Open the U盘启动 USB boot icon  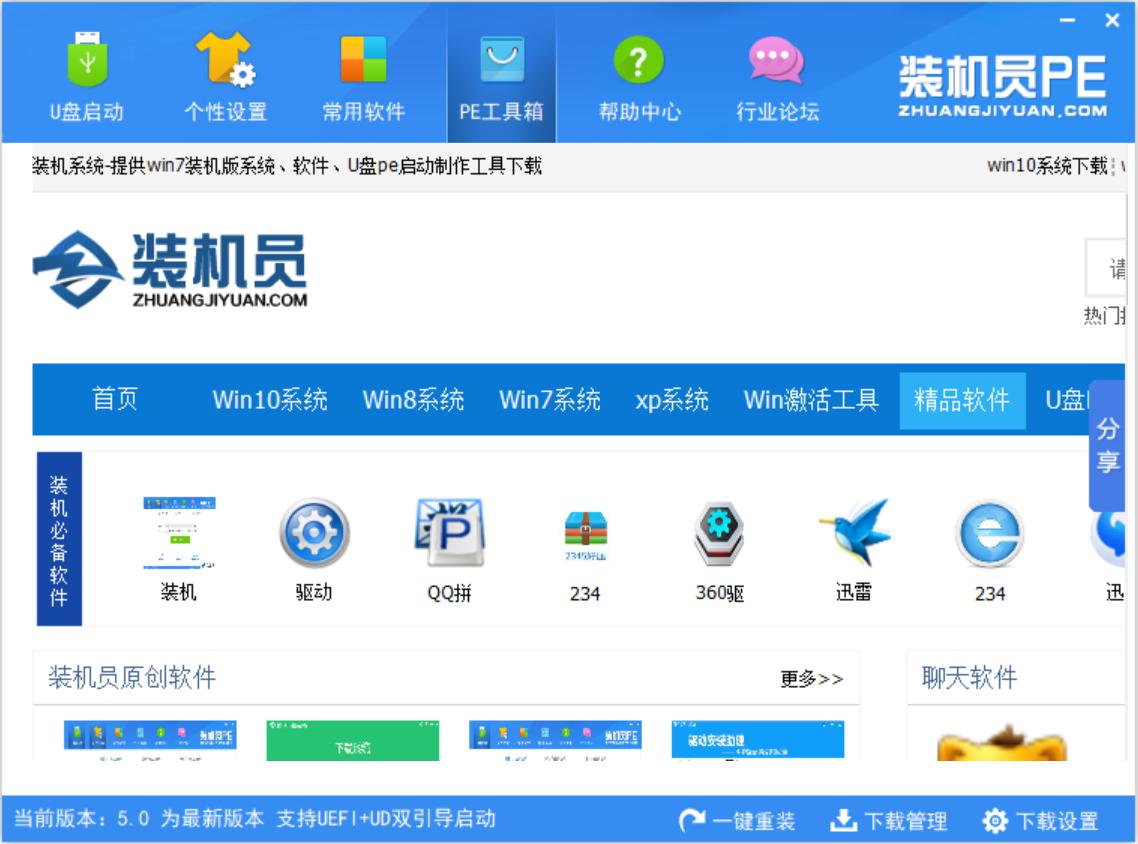[86, 60]
